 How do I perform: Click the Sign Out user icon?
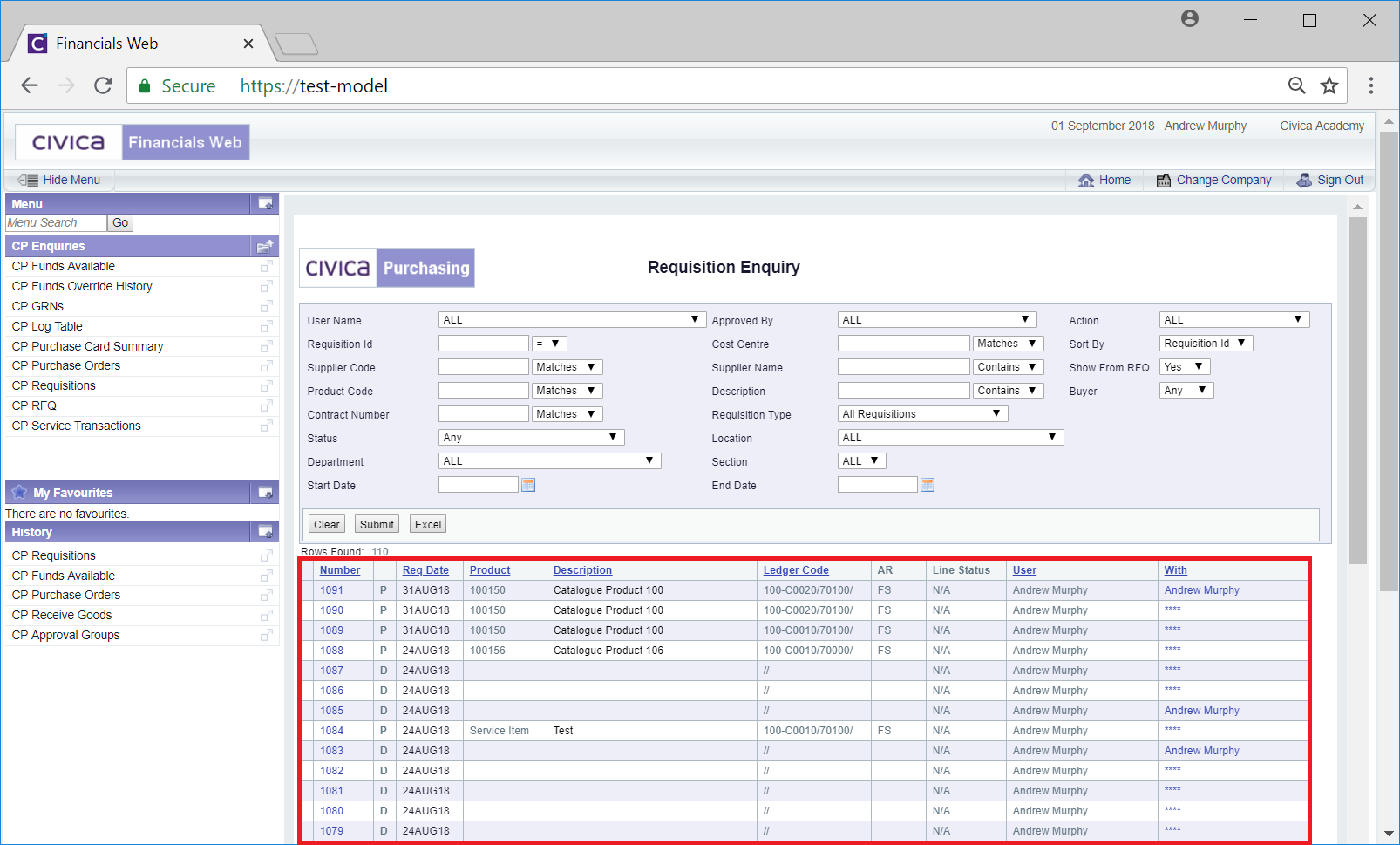click(1304, 180)
